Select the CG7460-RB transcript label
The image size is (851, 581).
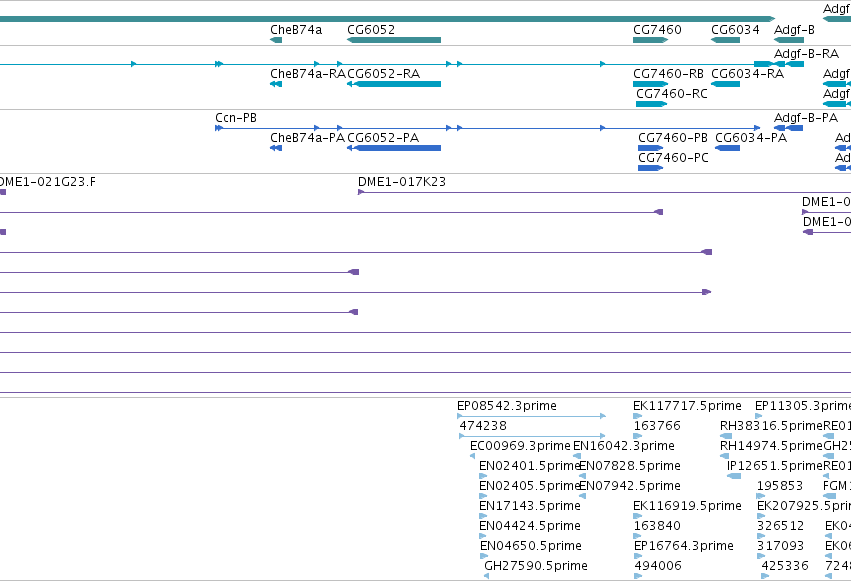click(x=668, y=74)
